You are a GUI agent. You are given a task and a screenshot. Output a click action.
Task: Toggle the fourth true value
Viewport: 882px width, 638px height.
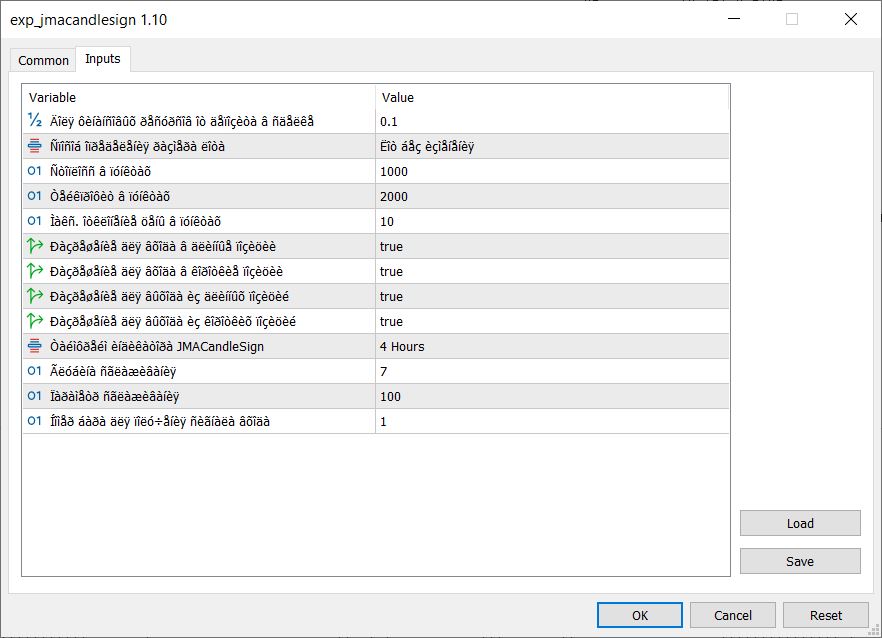coord(552,322)
